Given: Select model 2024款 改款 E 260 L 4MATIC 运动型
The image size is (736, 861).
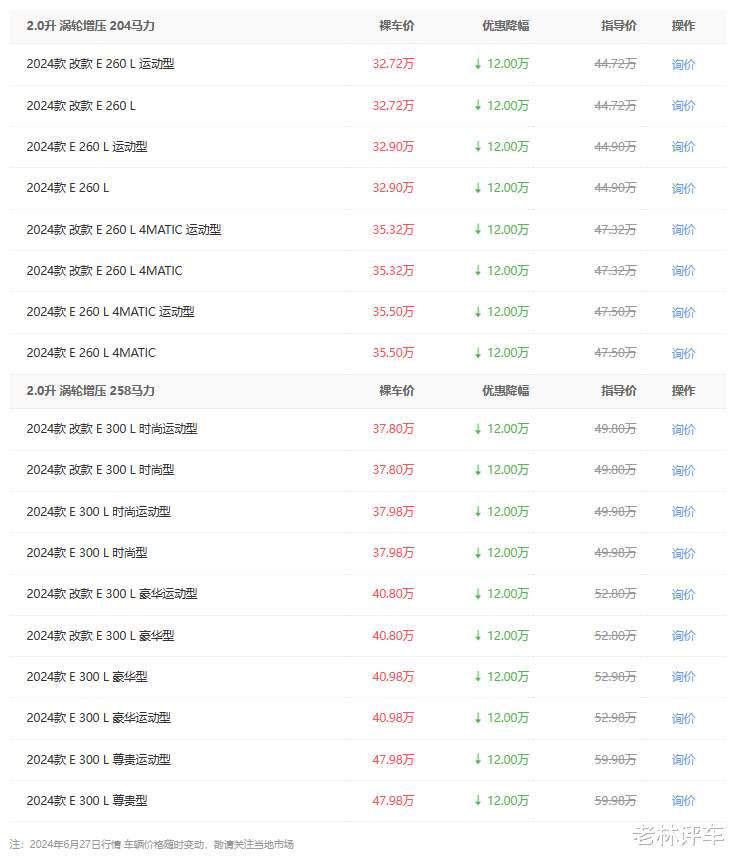Looking at the screenshot, I should [x=124, y=230].
